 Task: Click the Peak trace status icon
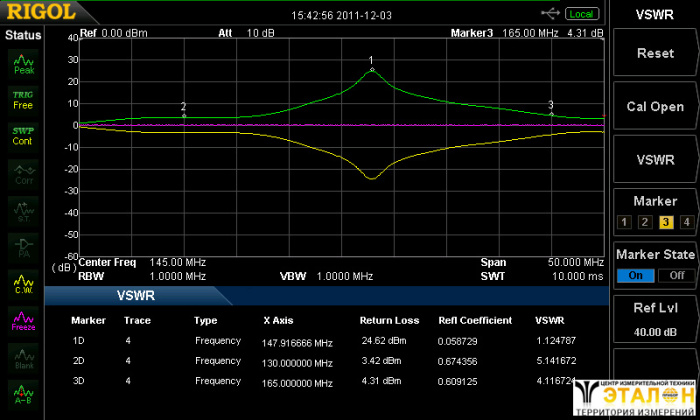coord(23,64)
